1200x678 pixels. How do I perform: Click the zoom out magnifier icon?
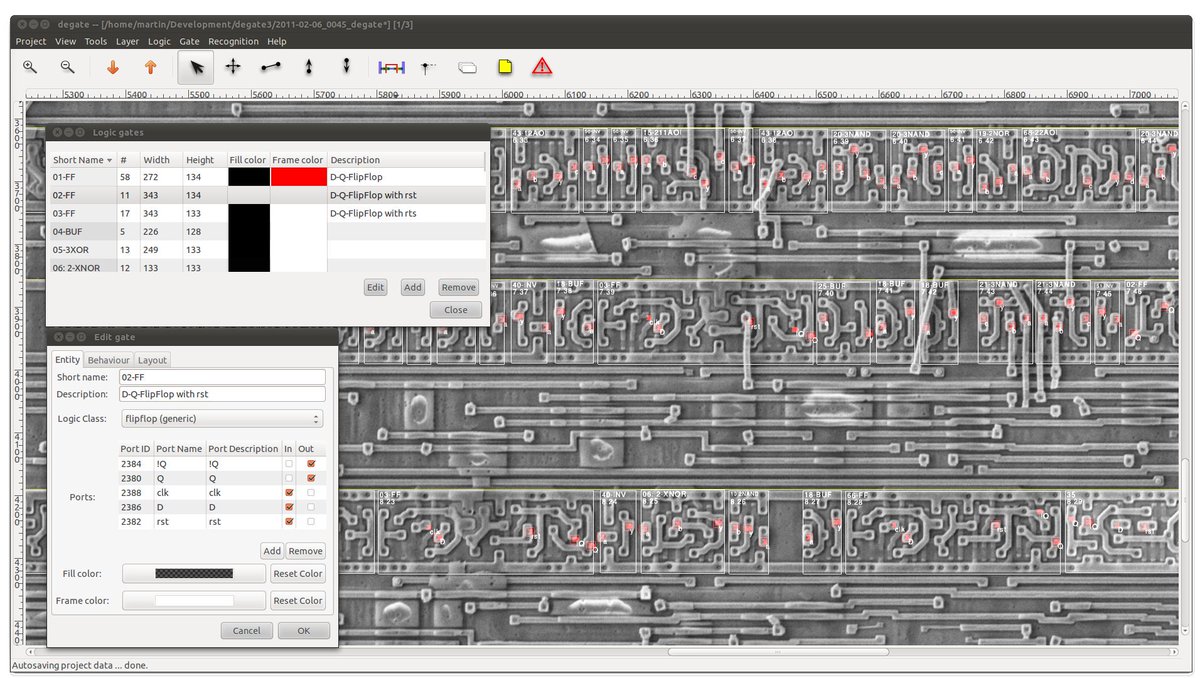click(x=67, y=67)
